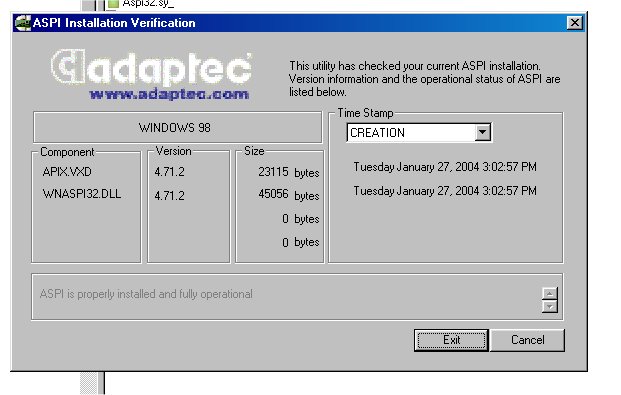Click the version 4.71.2 for WNASPI32.DLL
This screenshot has width=621, height=395.
coord(170,196)
